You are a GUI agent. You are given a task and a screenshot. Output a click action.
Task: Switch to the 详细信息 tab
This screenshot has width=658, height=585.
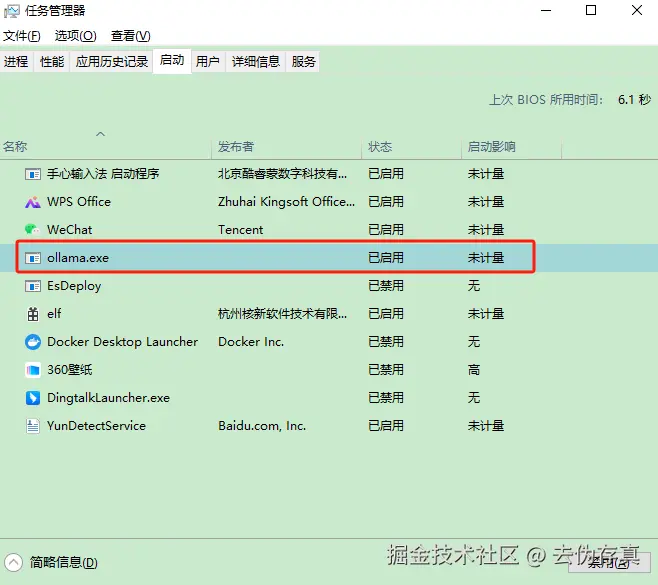(x=256, y=62)
